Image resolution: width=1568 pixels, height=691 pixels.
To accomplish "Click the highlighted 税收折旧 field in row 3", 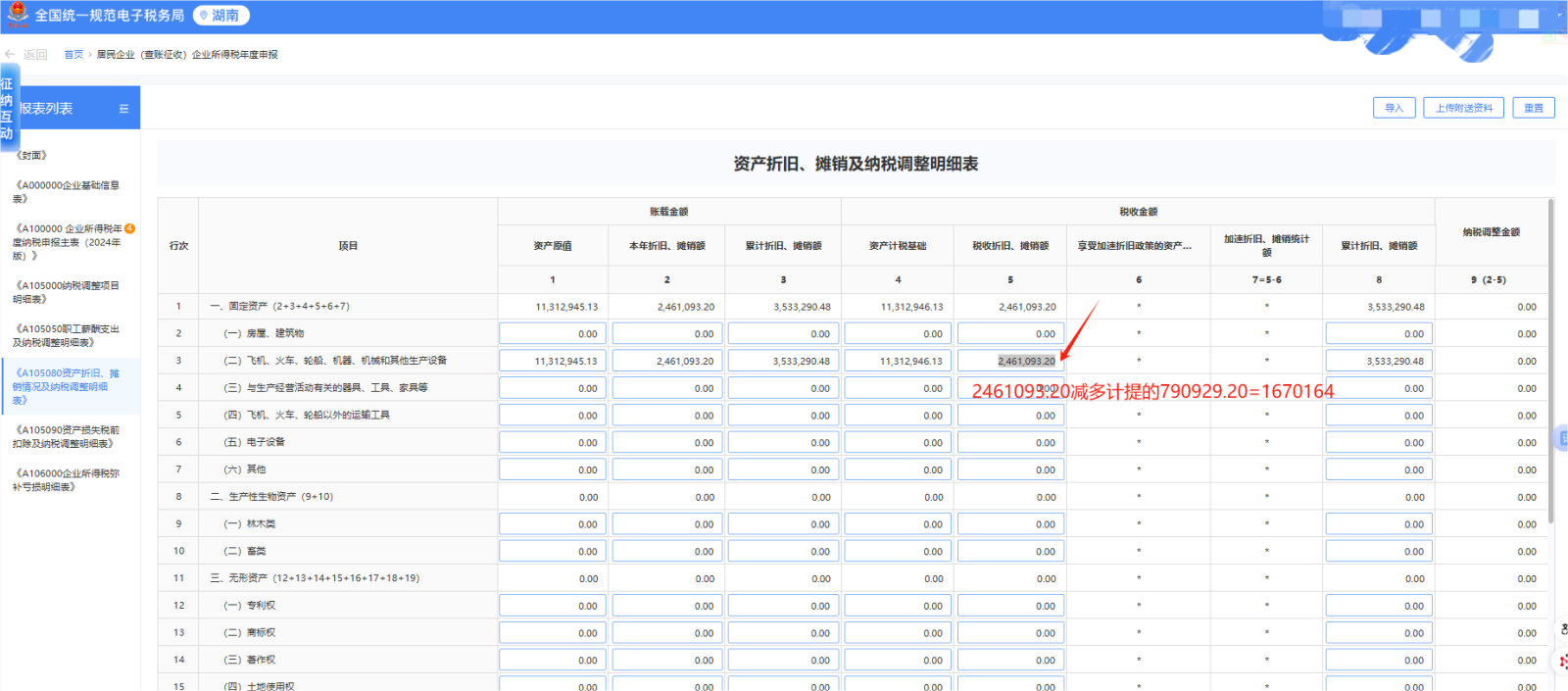I will click(x=1010, y=361).
